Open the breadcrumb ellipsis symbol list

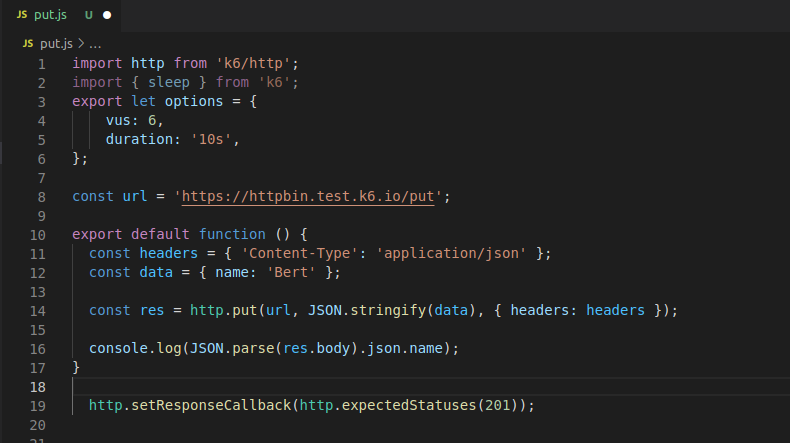coord(95,44)
